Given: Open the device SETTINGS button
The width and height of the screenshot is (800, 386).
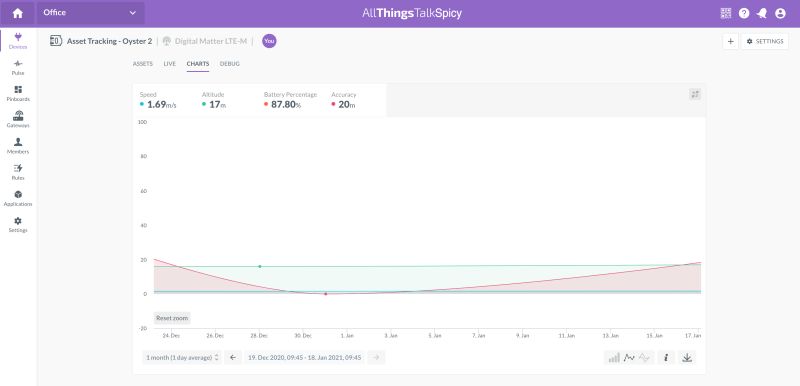Looking at the screenshot, I should point(765,41).
